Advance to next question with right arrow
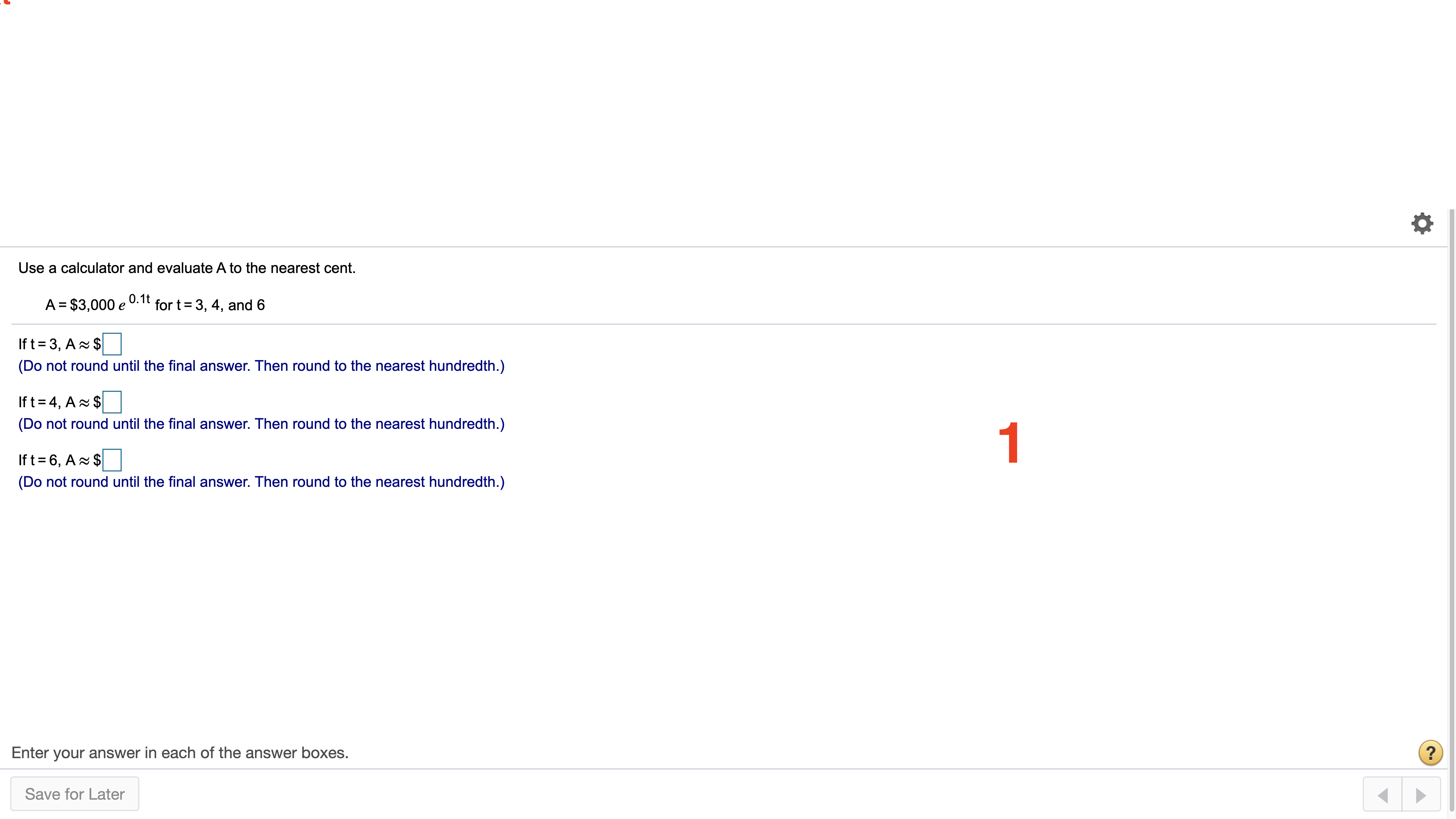The height and width of the screenshot is (819, 1456). click(x=1421, y=795)
